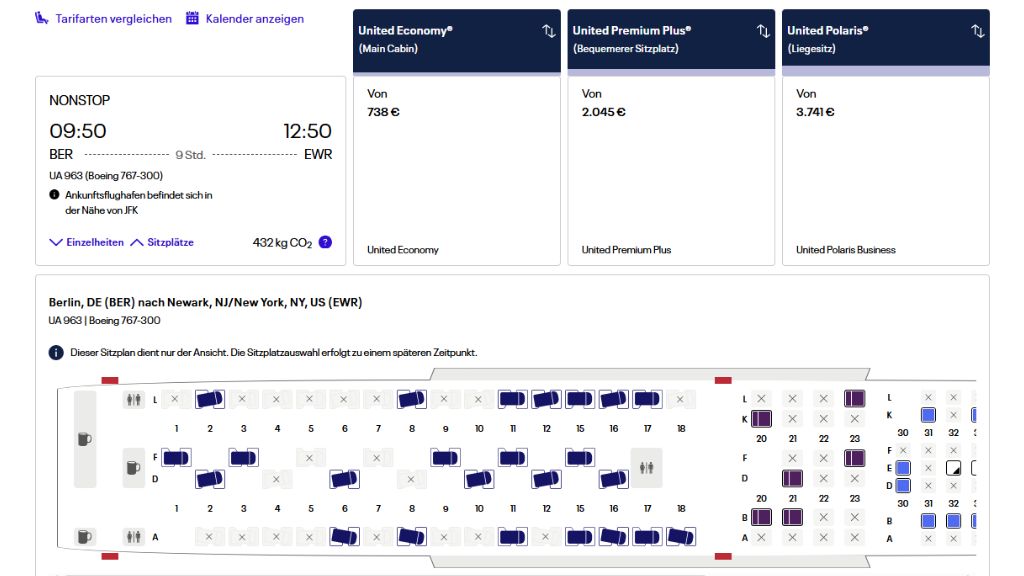Expand the Einzelheiten flight details
The height and width of the screenshot is (576, 1024).
(x=87, y=243)
